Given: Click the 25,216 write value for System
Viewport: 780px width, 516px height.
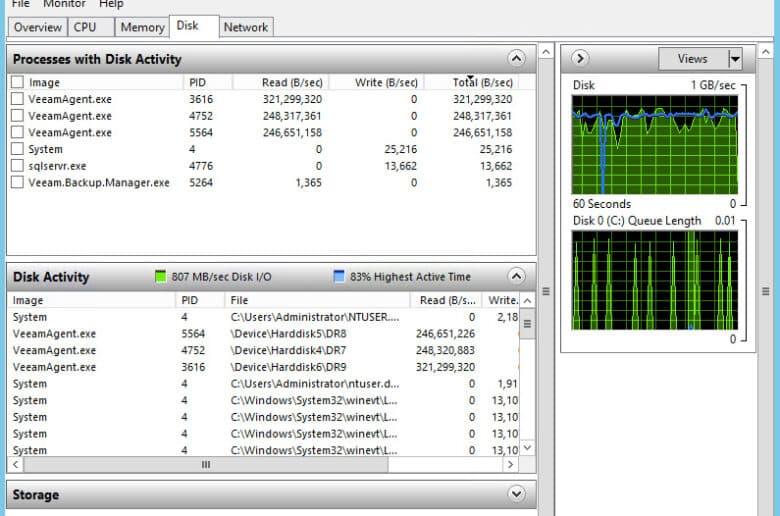Looking at the screenshot, I should pyautogui.click(x=401, y=149).
